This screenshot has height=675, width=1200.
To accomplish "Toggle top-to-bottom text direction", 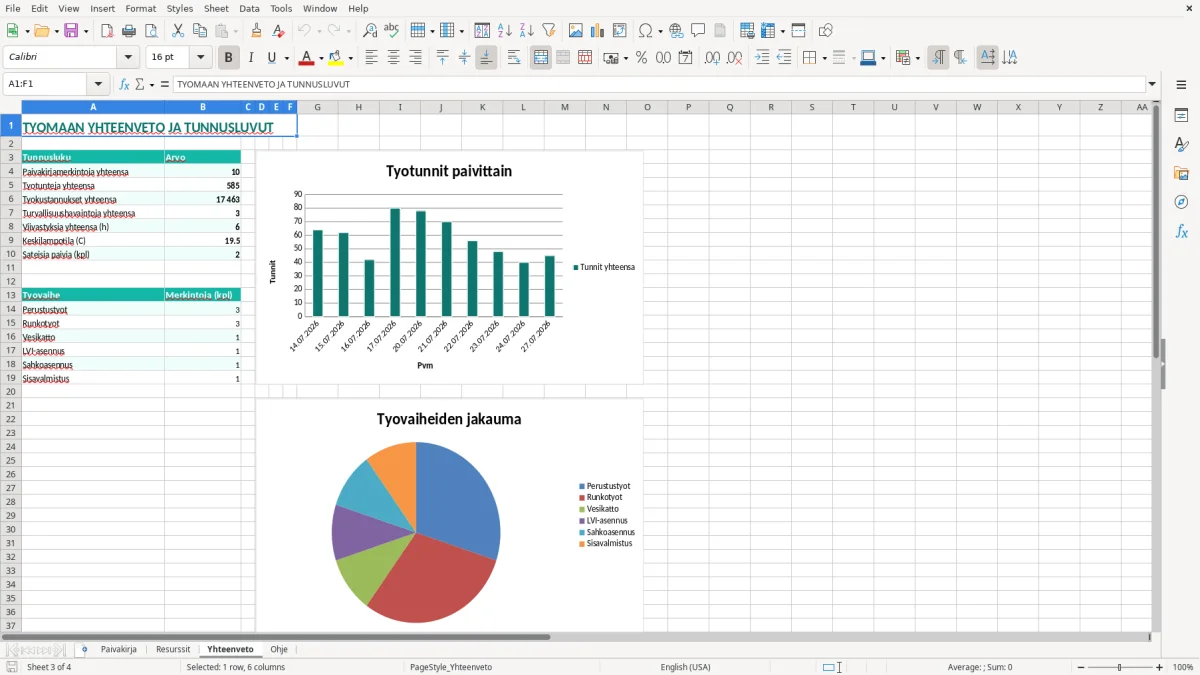I will tap(1010, 58).
